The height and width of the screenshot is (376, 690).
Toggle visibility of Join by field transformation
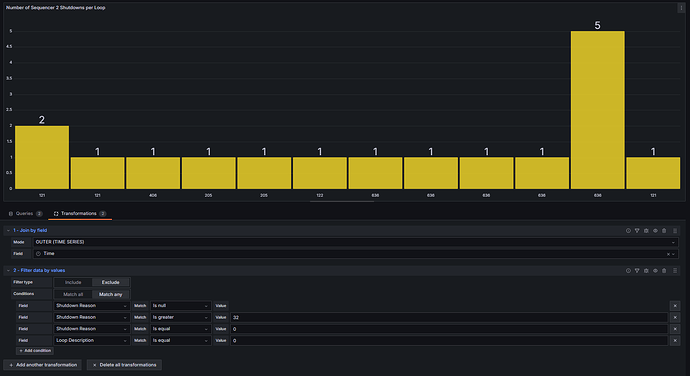655,231
